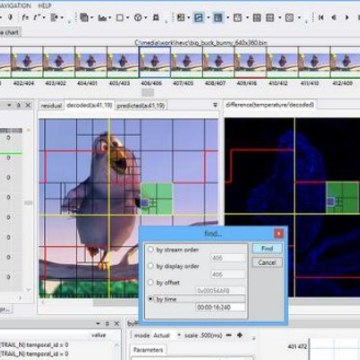Click the stream order value field
The width and height of the screenshot is (360, 360).
click(x=228, y=258)
